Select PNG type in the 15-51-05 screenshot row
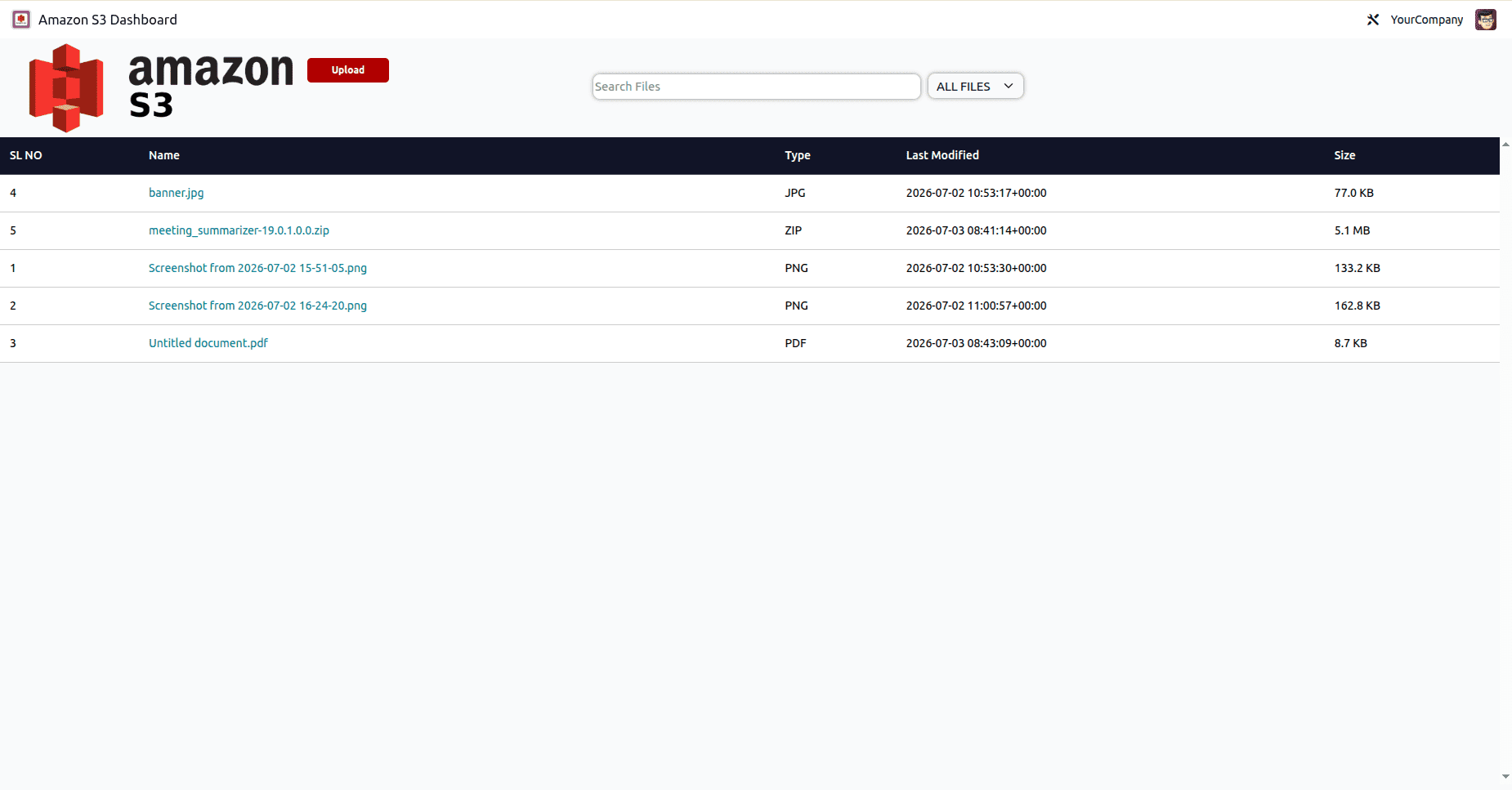Screen dimensions: 1512x790 click(797, 268)
